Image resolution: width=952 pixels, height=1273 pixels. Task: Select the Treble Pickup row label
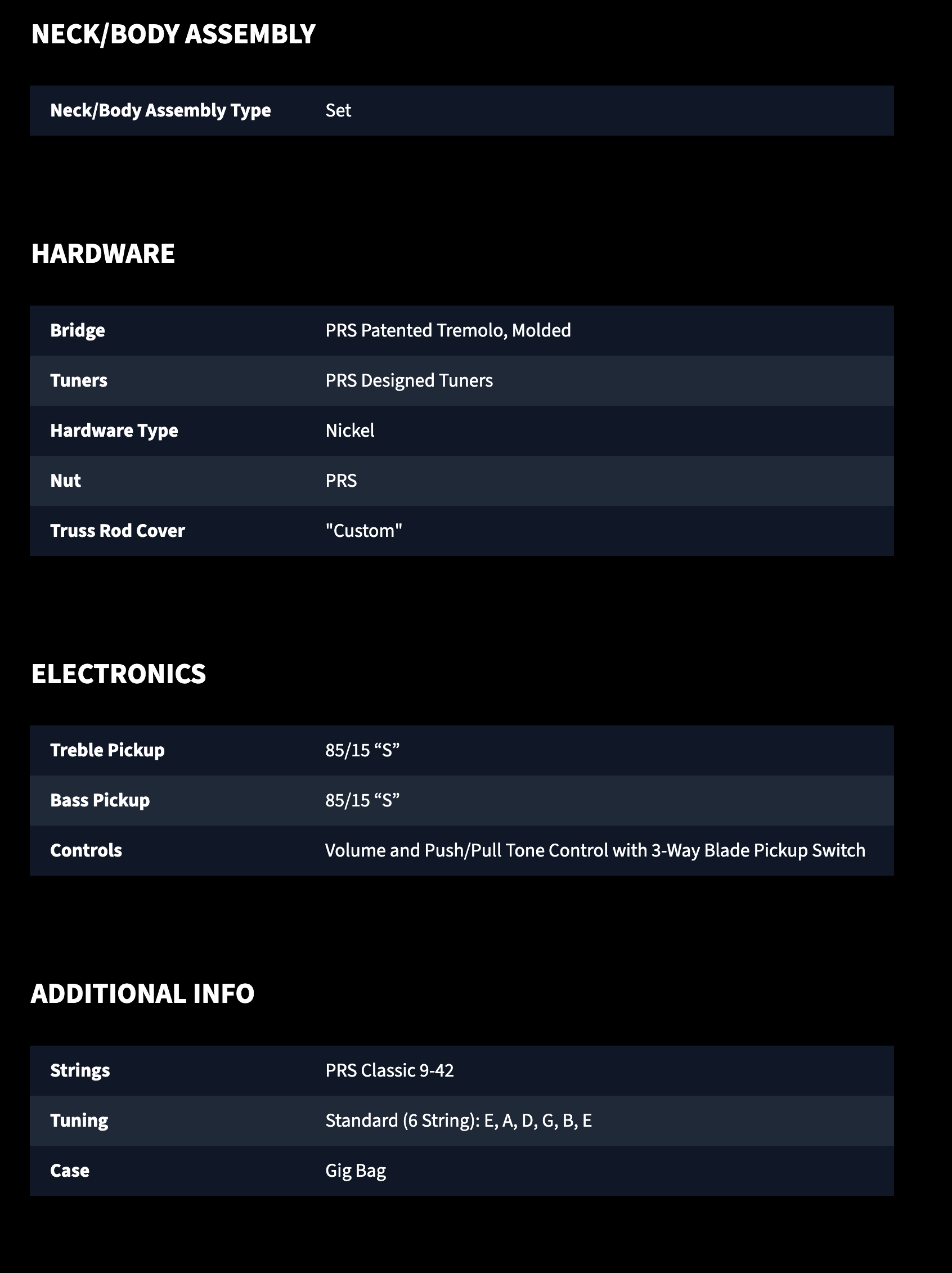tap(107, 750)
